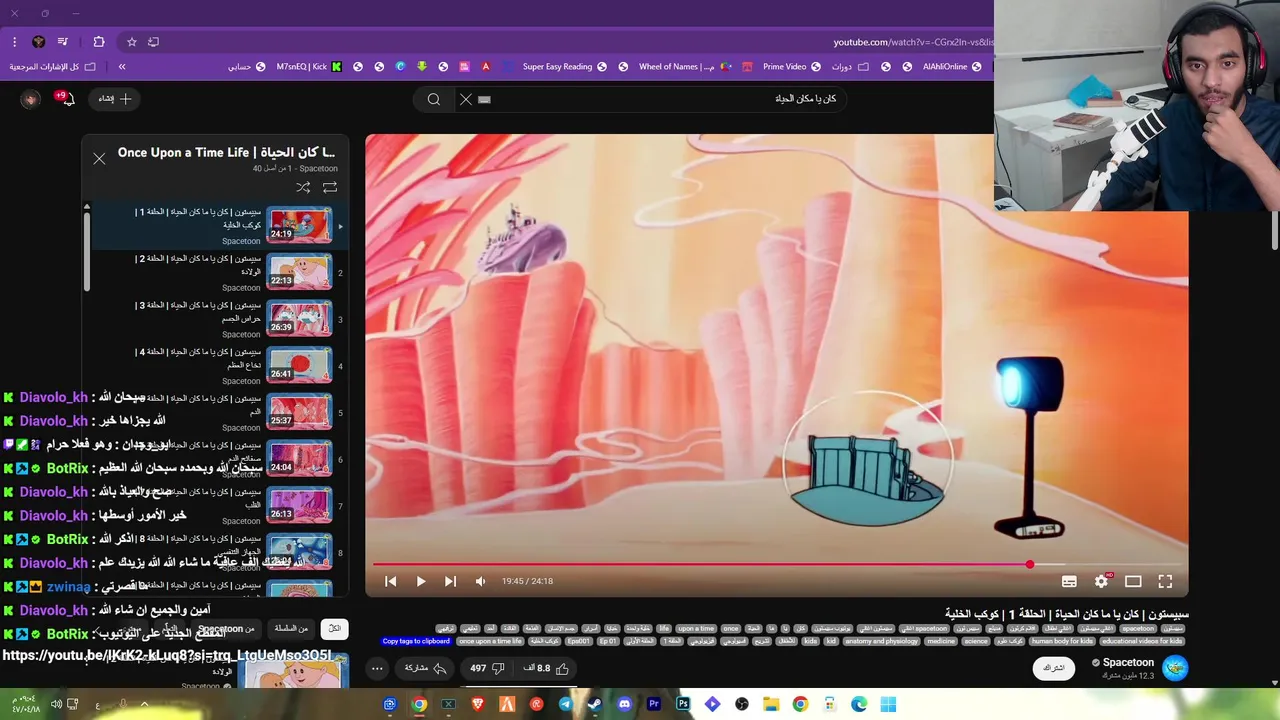The width and height of the screenshot is (1280, 720).
Task: Open the 'Super Easy Reading' bookmark
Action: pyautogui.click(x=564, y=67)
